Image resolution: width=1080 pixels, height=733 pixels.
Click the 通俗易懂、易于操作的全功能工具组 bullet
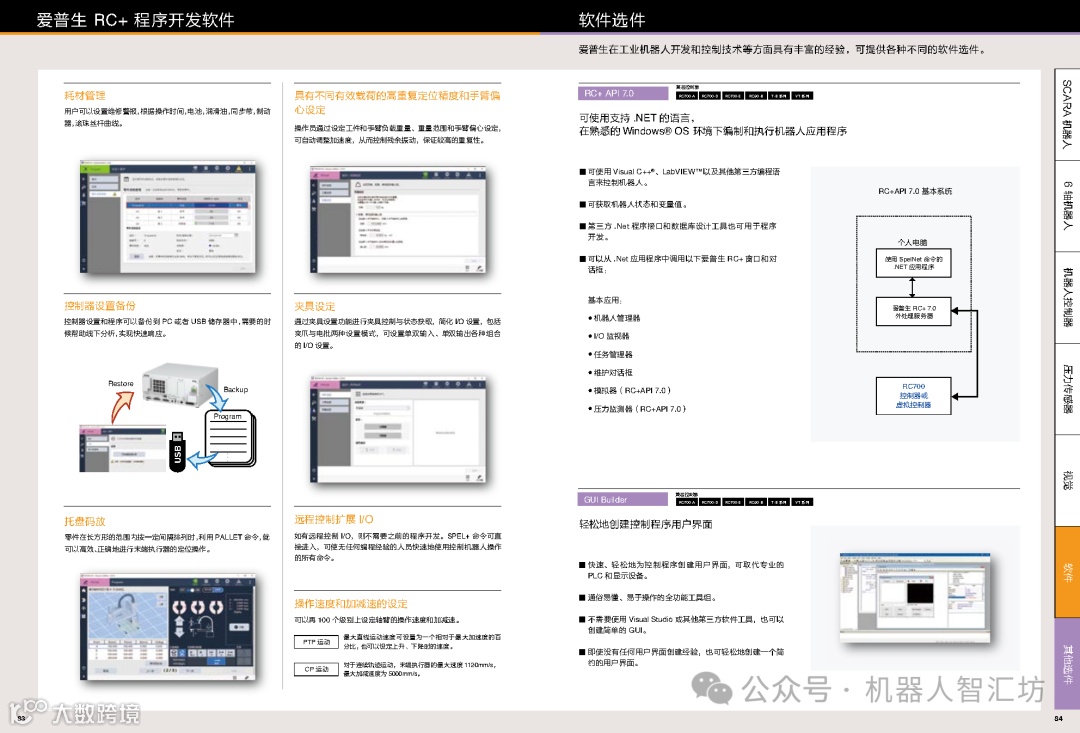647,598
